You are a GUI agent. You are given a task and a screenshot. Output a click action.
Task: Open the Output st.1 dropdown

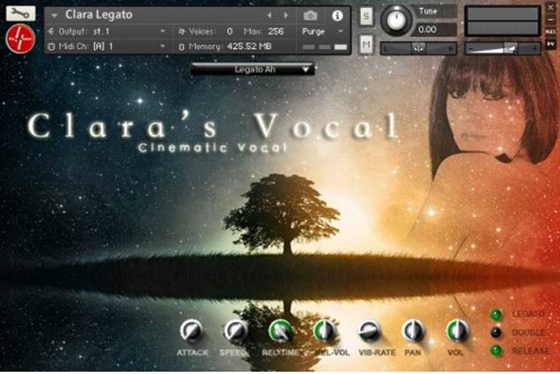pyautogui.click(x=107, y=31)
